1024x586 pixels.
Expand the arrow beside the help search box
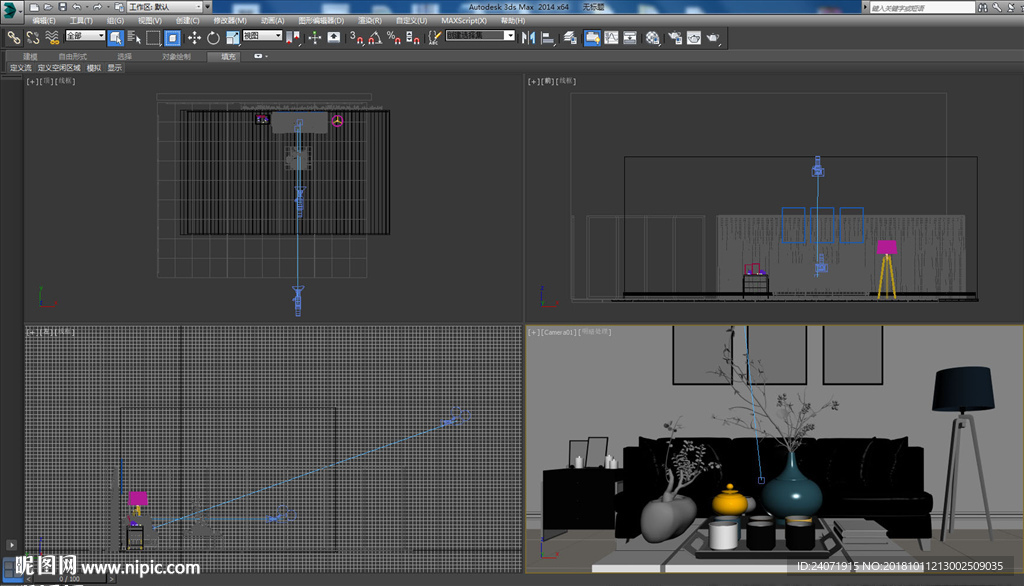pos(865,7)
